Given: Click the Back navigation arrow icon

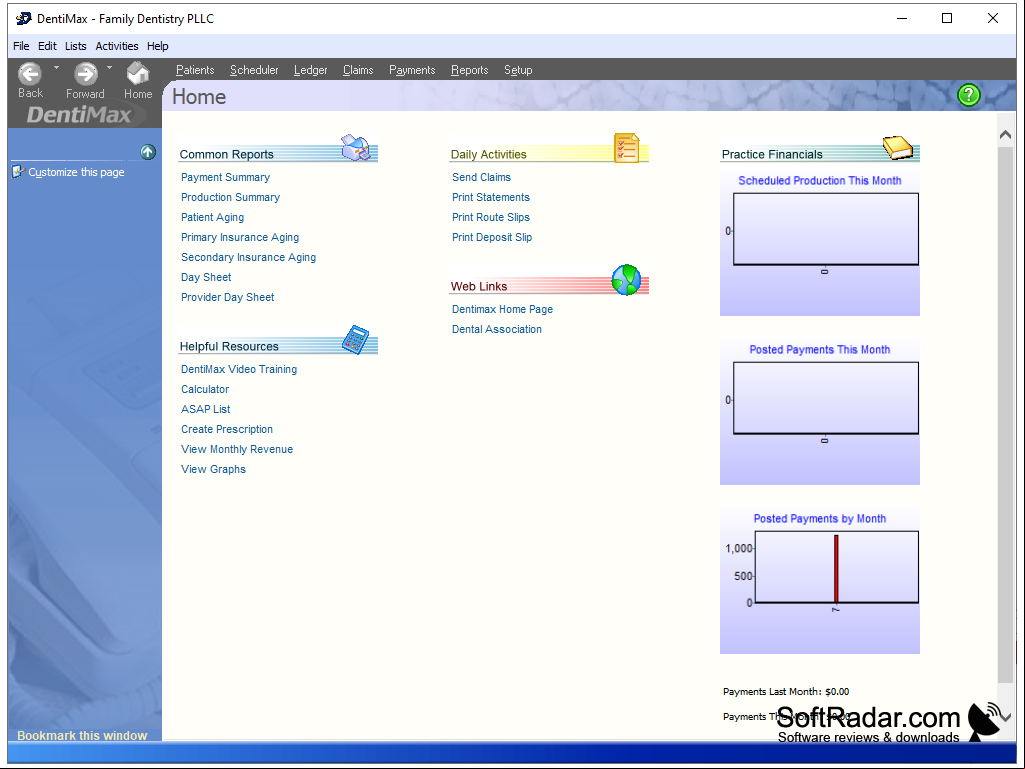Looking at the screenshot, I should point(30,73).
